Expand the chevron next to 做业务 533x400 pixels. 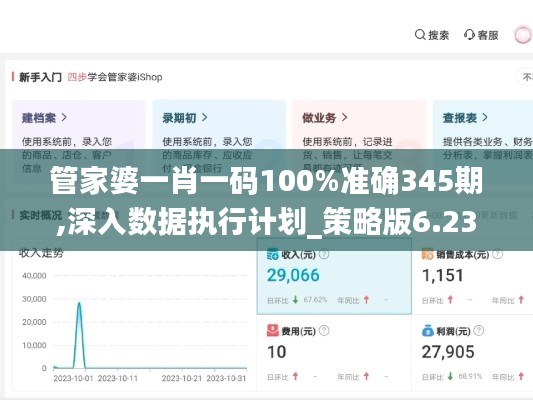pos(344,118)
